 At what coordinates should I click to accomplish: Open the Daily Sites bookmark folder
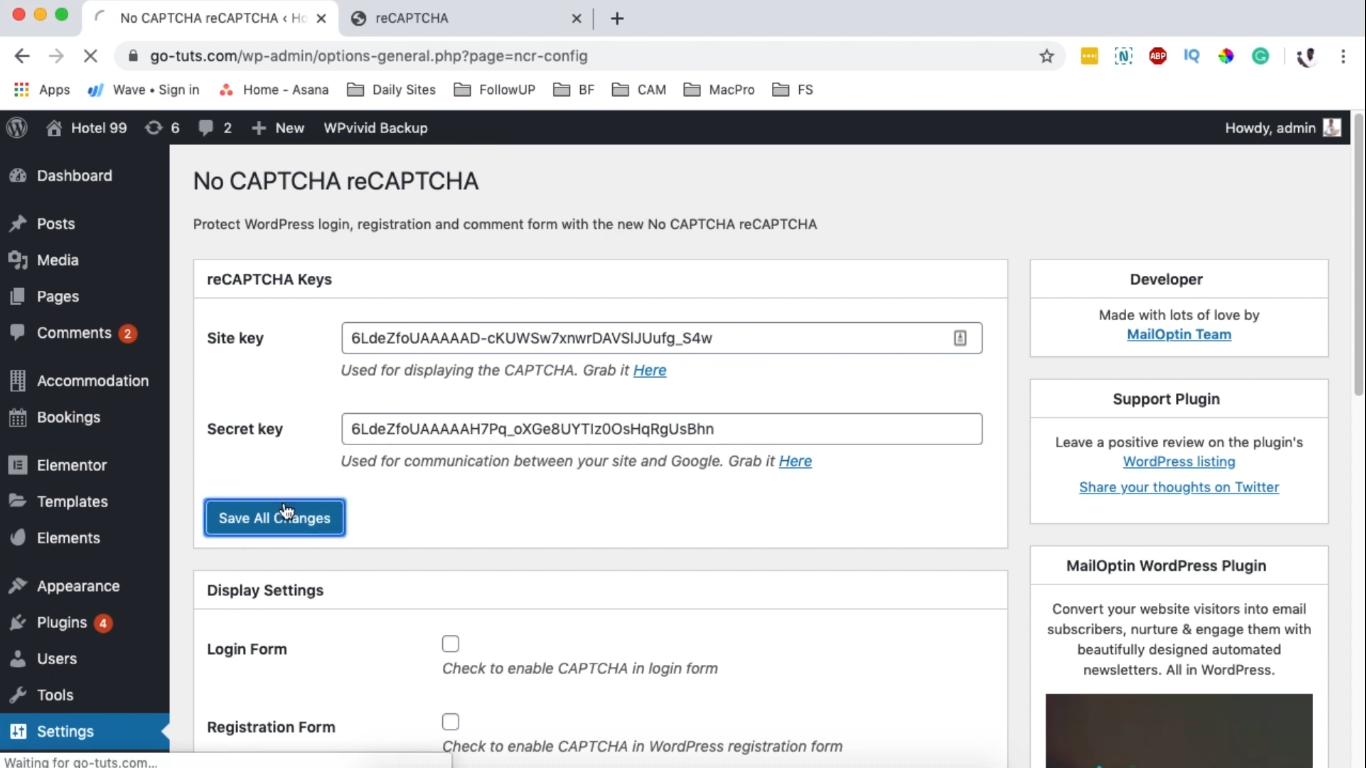coord(391,89)
